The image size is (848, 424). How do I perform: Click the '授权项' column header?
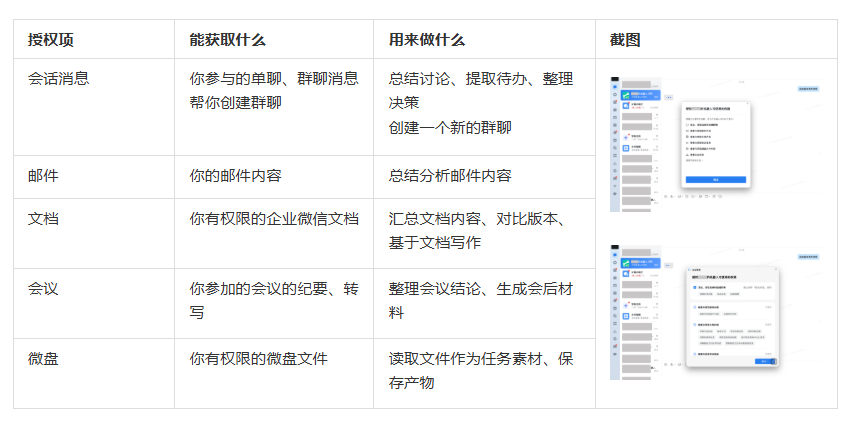point(94,39)
